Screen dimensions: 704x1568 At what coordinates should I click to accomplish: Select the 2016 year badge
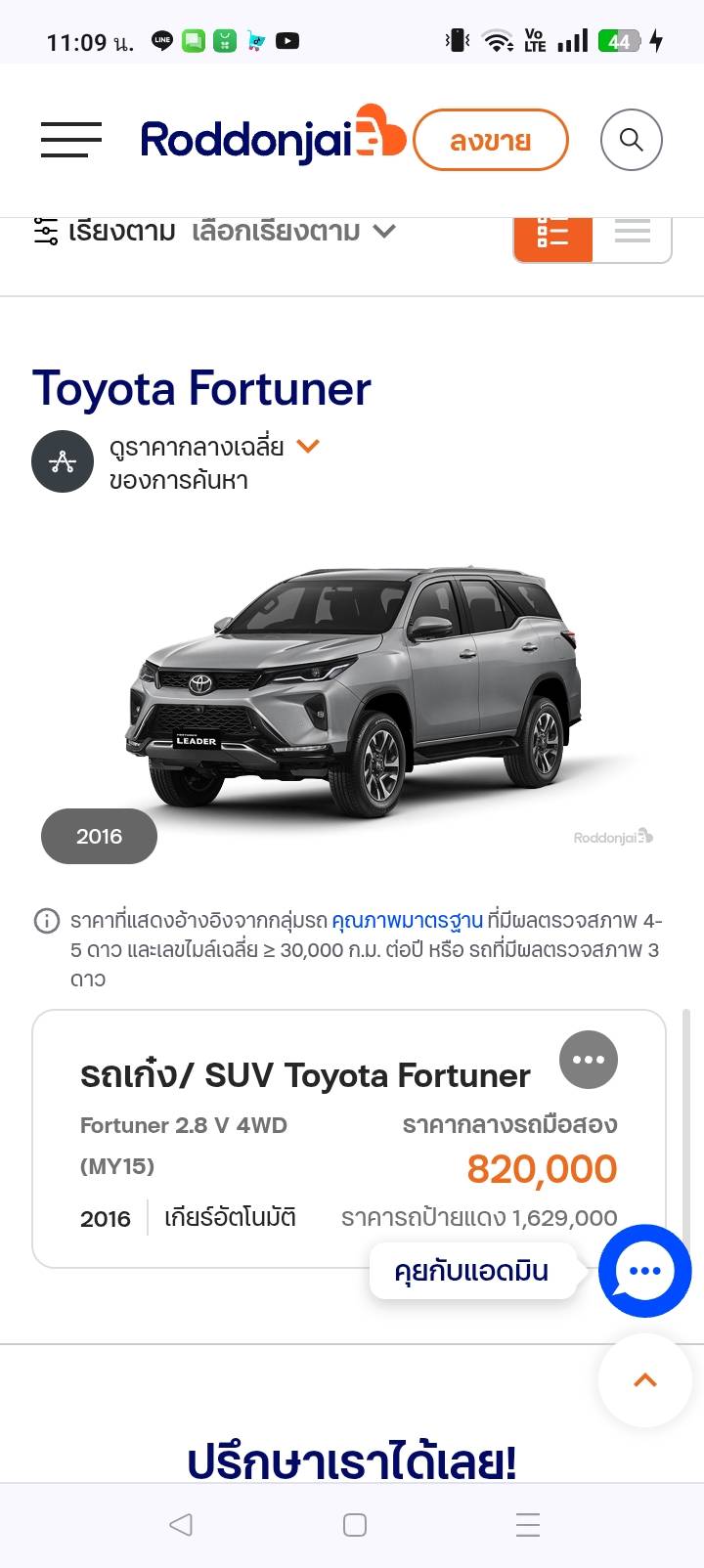click(99, 837)
